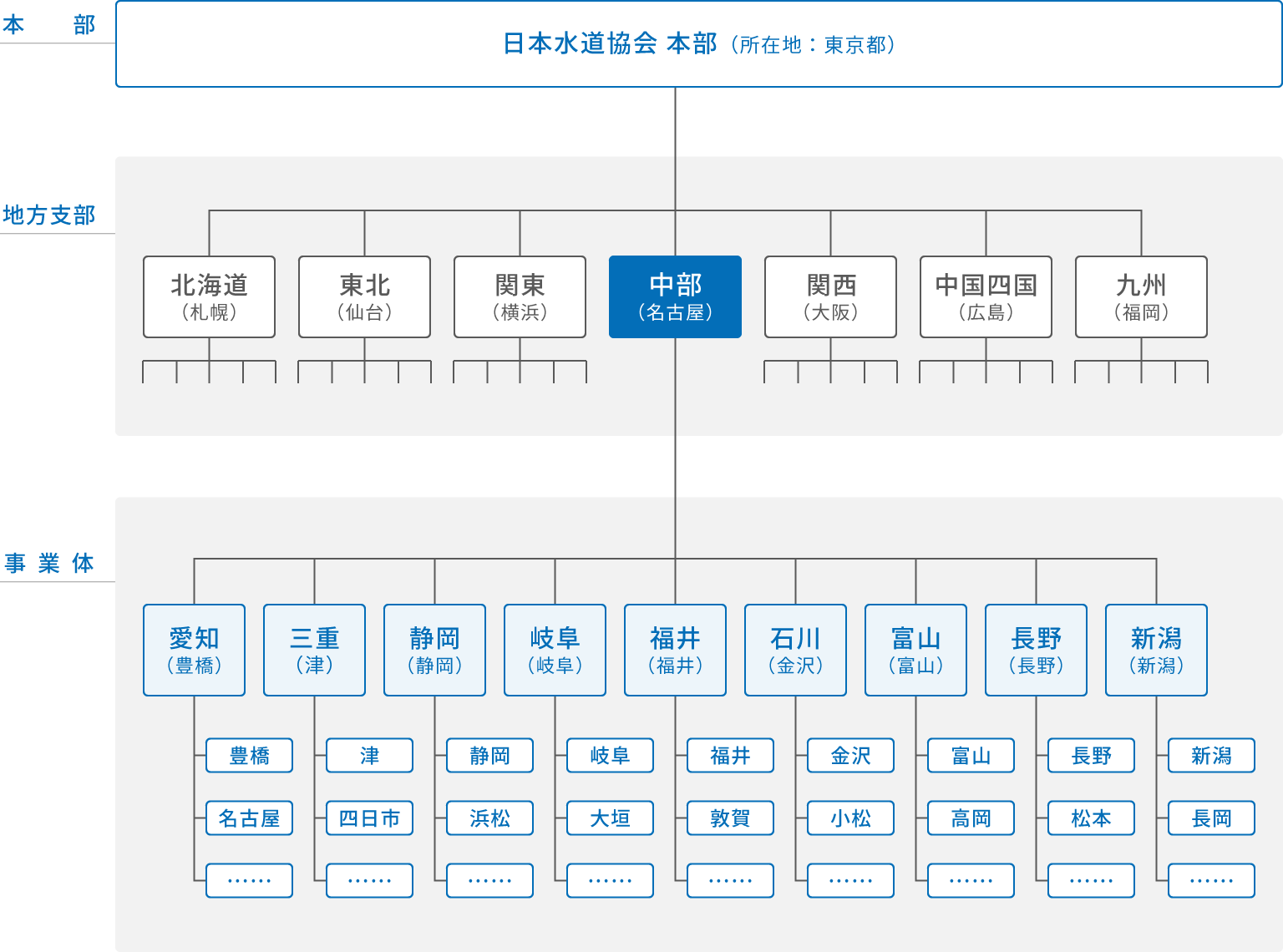The width and height of the screenshot is (1283, 952).
Task: Click the 新潟 (新潟) prefecture box
Action: click(x=1156, y=651)
